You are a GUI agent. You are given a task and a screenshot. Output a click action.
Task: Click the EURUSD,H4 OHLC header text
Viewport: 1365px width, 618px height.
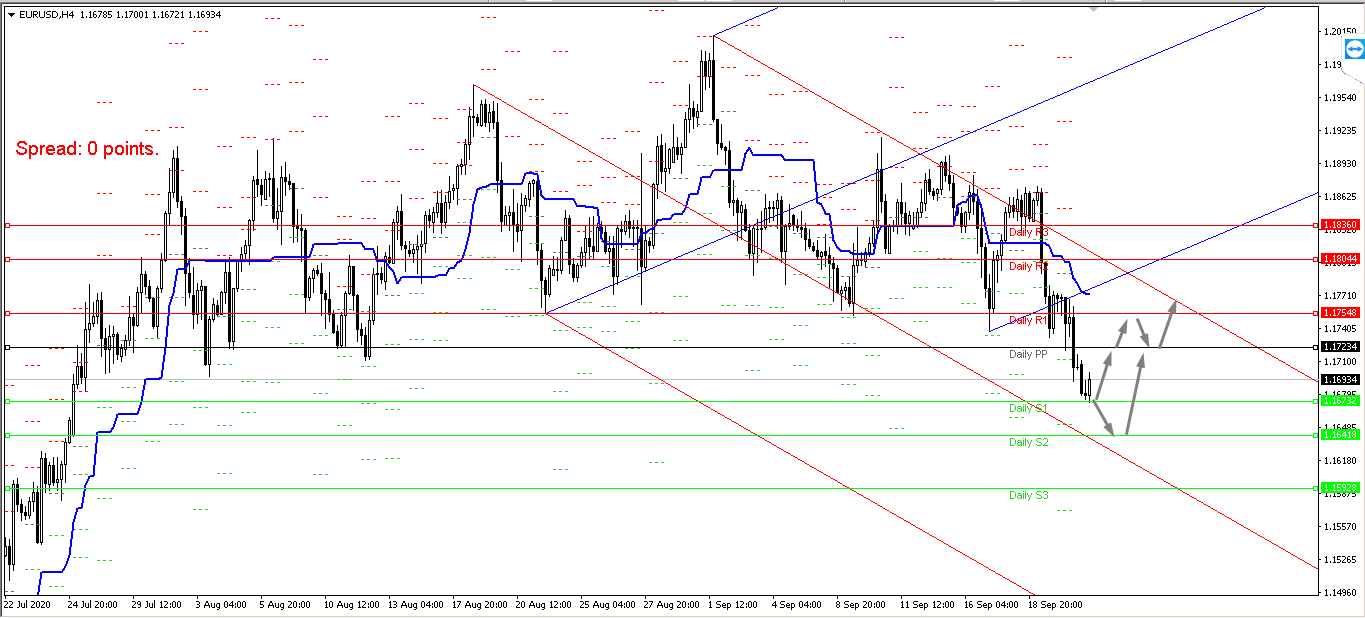point(121,15)
